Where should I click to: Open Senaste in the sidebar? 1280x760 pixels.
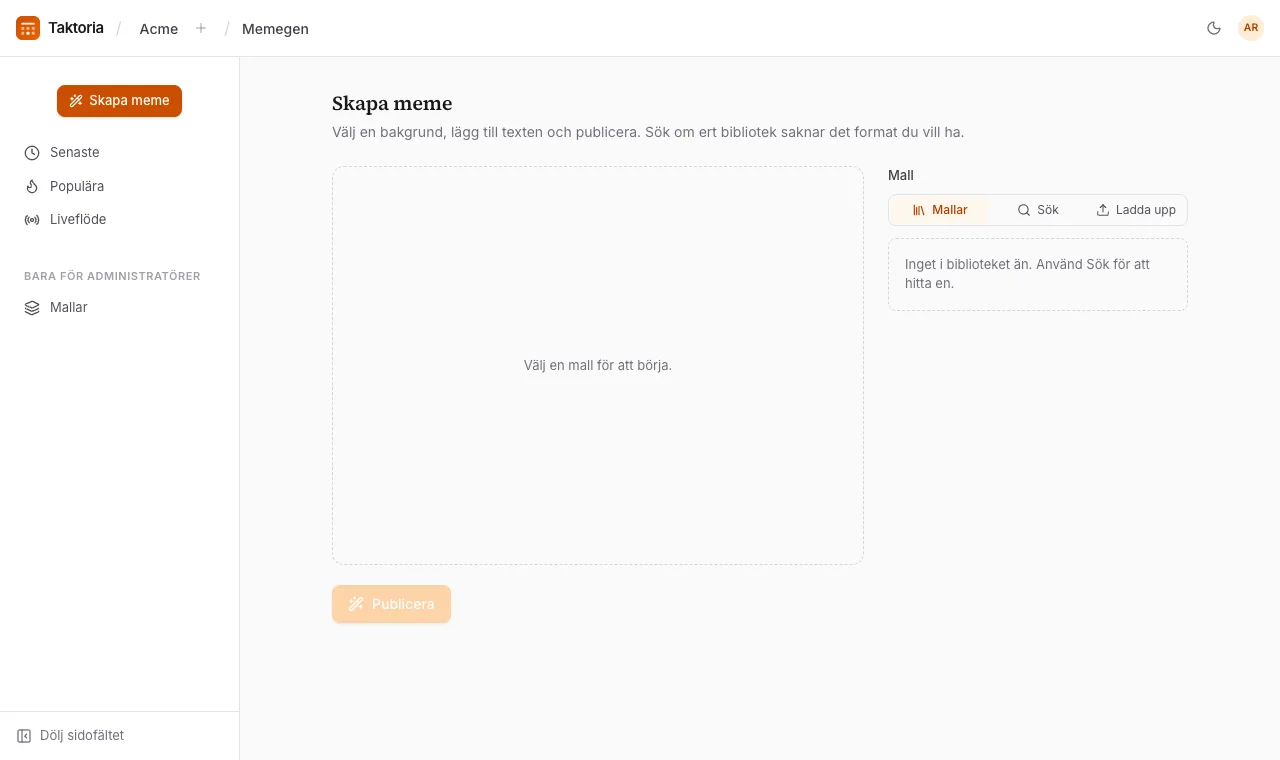[x=119, y=153]
